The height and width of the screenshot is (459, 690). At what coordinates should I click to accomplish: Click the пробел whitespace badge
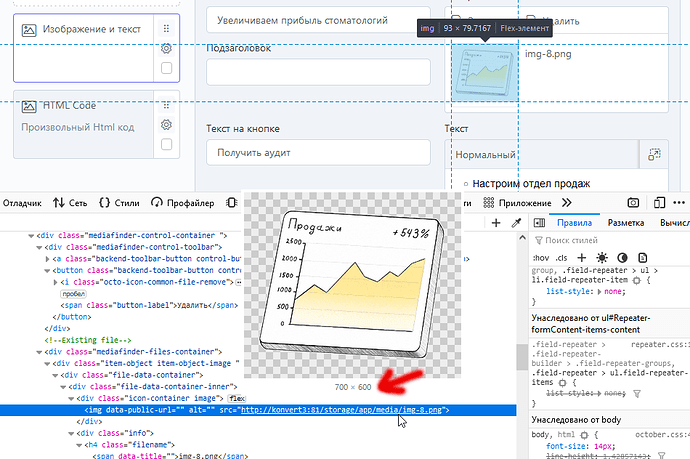pos(73,294)
